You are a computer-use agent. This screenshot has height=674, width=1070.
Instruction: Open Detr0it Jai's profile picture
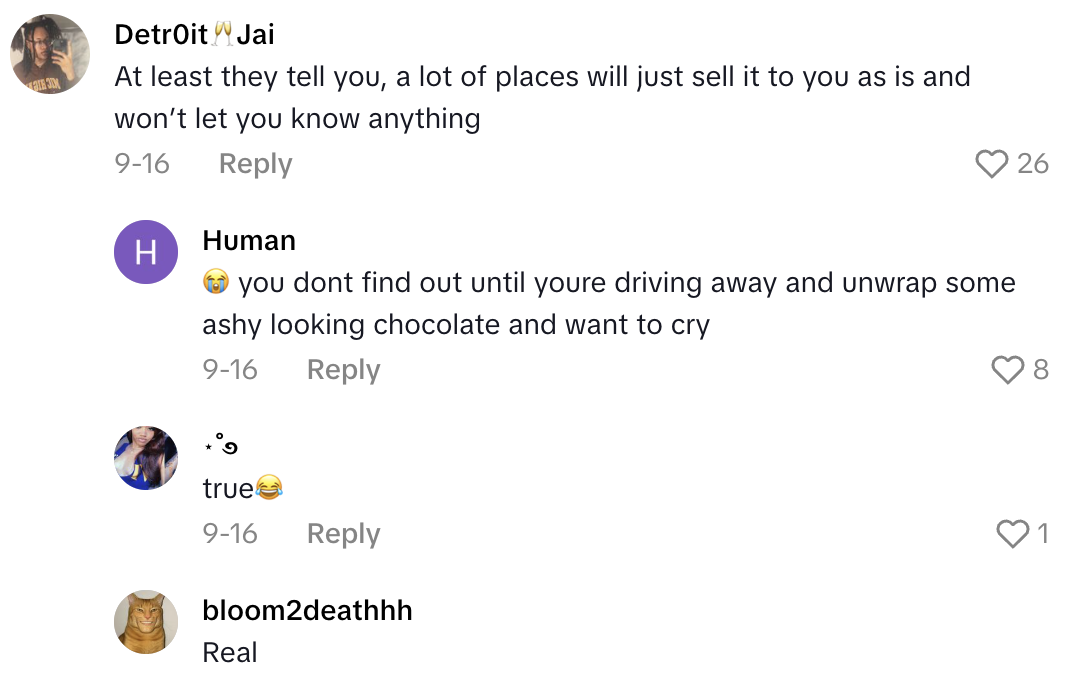click(50, 53)
